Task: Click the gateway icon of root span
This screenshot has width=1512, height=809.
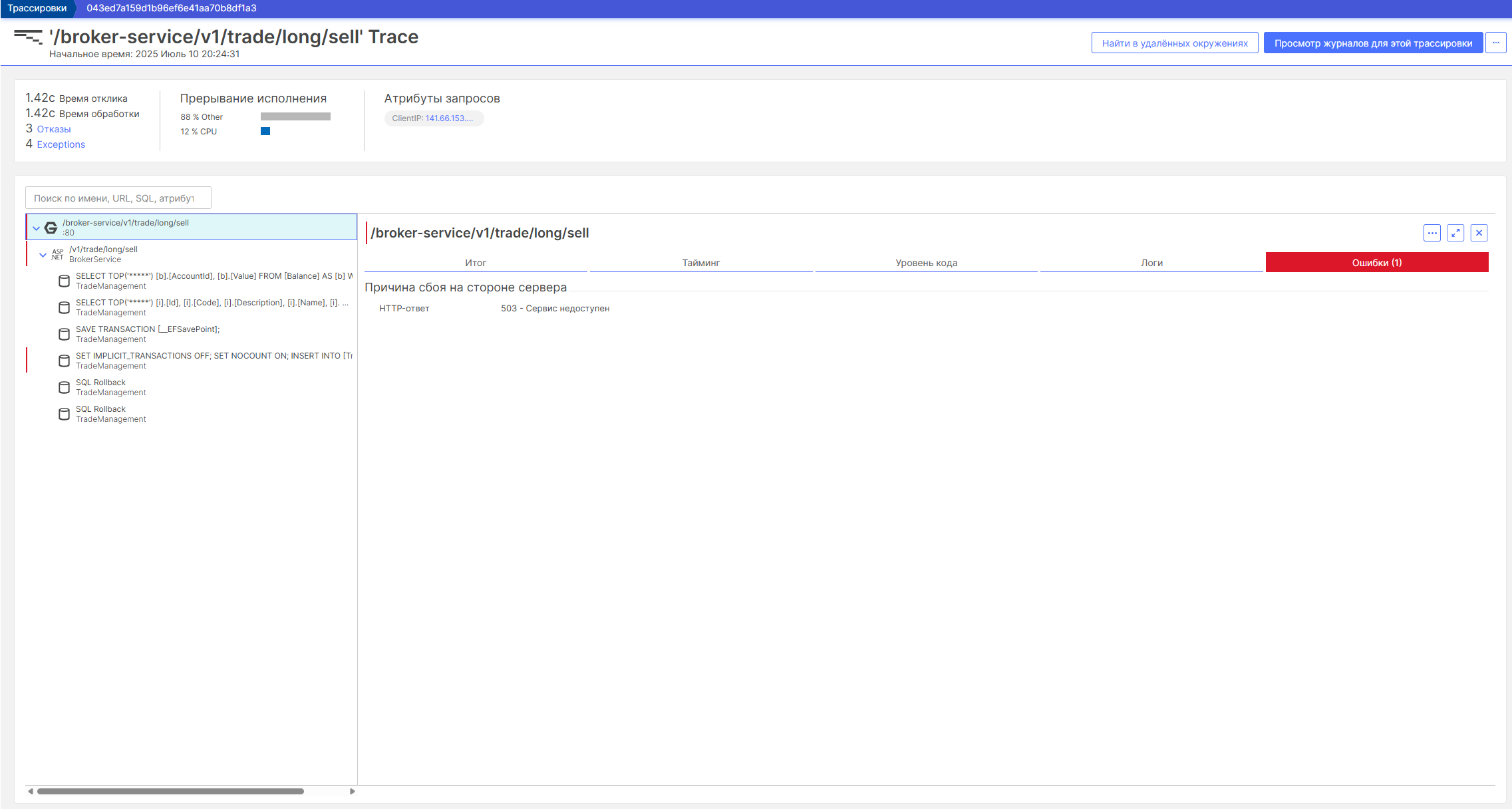Action: (x=51, y=228)
